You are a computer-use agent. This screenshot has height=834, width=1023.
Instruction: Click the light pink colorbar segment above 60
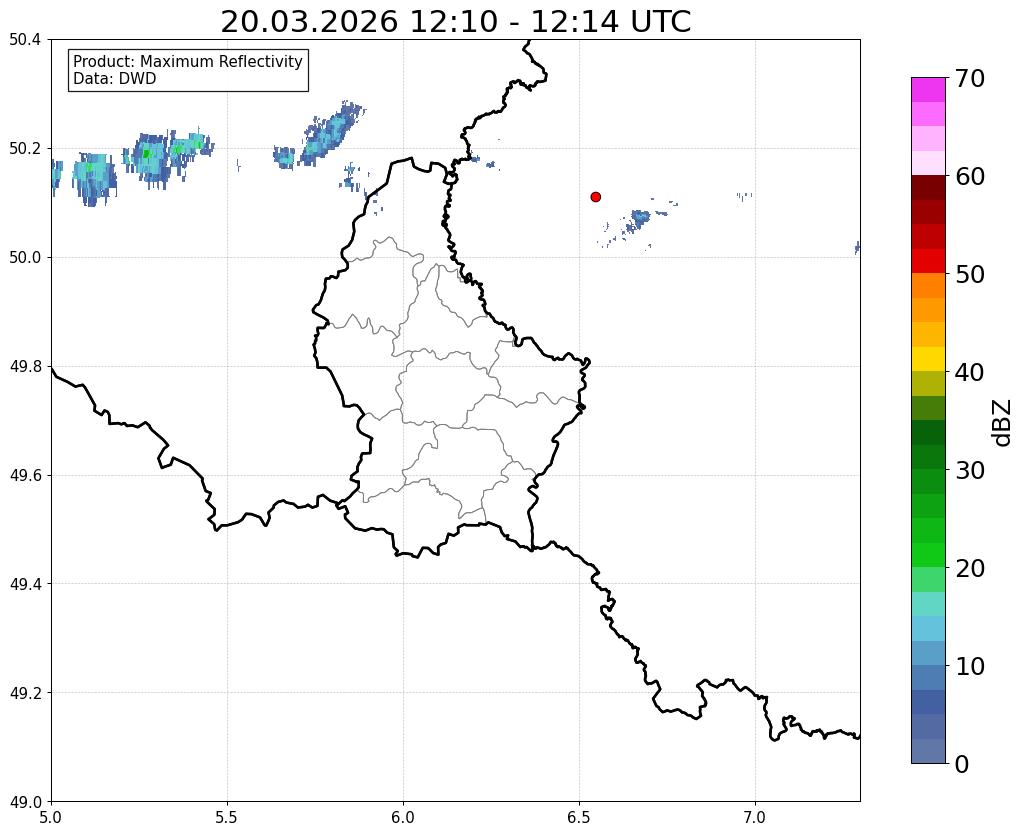[x=928, y=163]
